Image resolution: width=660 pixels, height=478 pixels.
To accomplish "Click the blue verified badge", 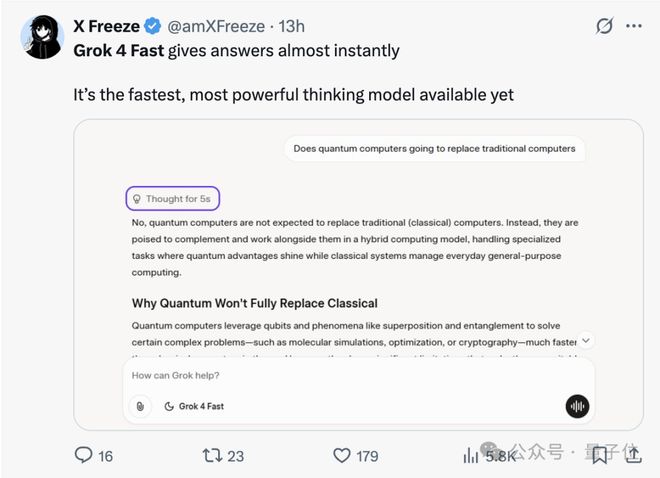I will [154, 26].
